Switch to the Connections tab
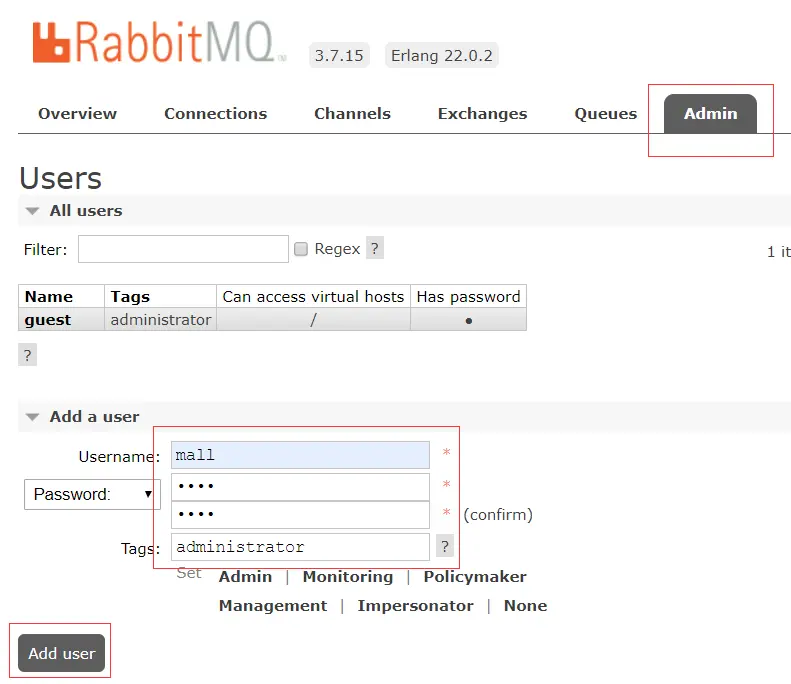The width and height of the screenshot is (791, 684). click(215, 113)
